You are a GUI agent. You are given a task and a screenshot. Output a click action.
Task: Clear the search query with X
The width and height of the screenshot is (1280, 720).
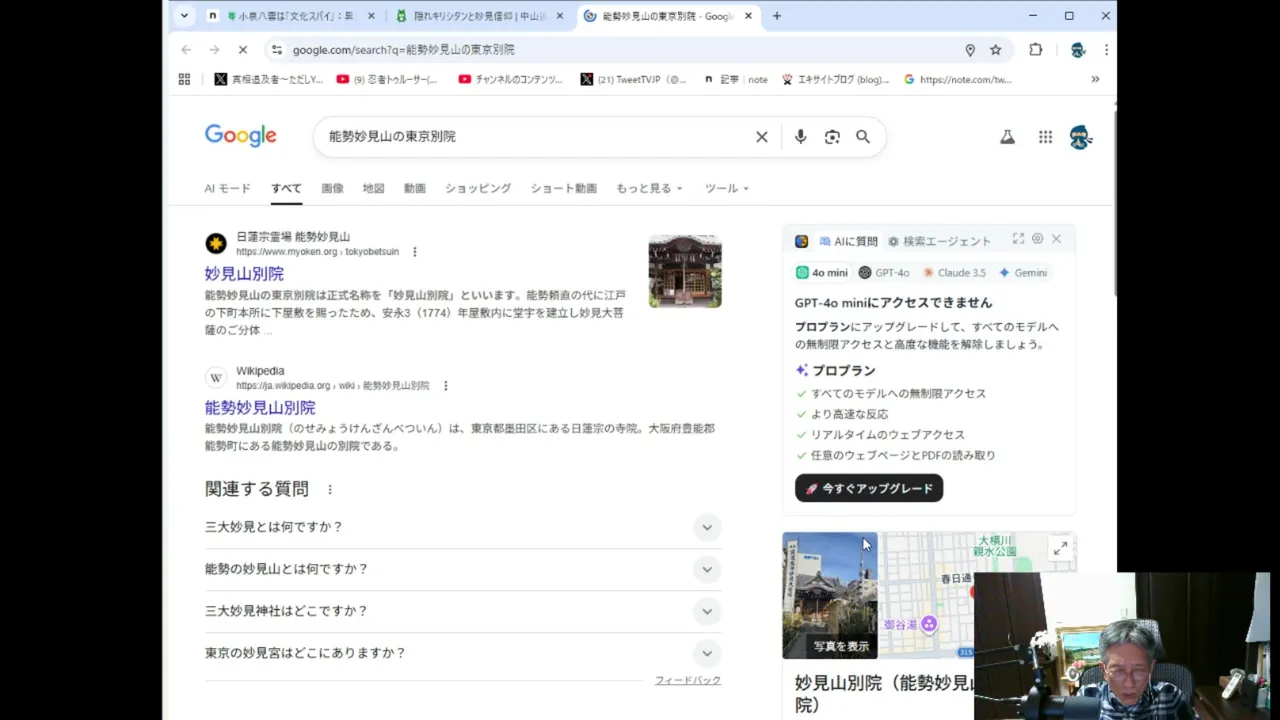tap(762, 137)
